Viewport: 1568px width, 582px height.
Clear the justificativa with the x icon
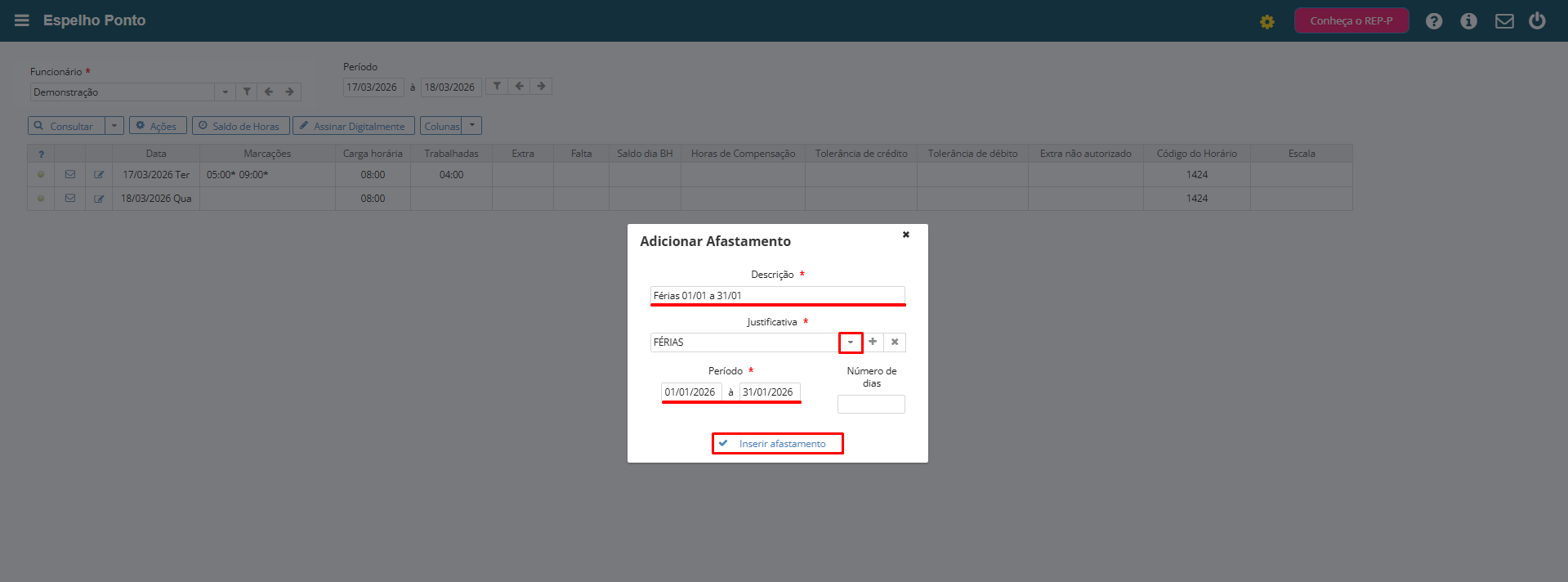pos(895,342)
